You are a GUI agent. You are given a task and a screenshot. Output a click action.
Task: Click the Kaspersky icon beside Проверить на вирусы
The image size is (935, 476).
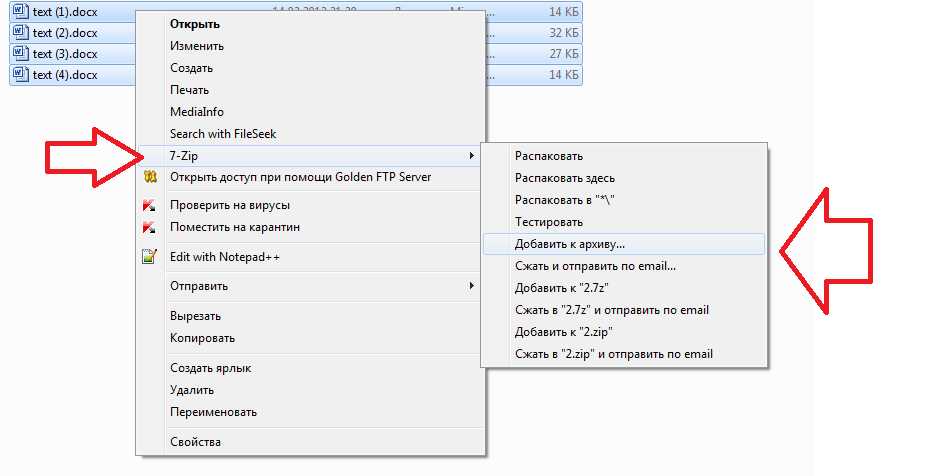click(150, 205)
